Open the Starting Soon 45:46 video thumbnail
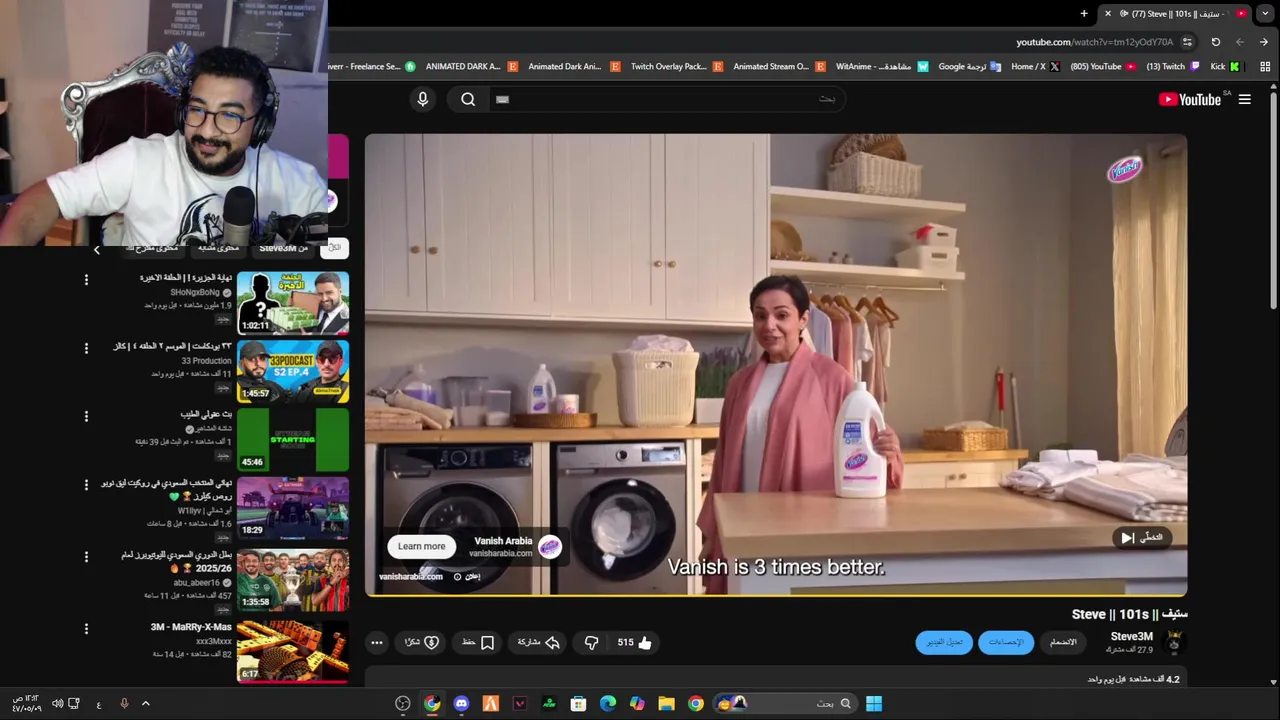This screenshot has height=720, width=1280. (x=293, y=440)
